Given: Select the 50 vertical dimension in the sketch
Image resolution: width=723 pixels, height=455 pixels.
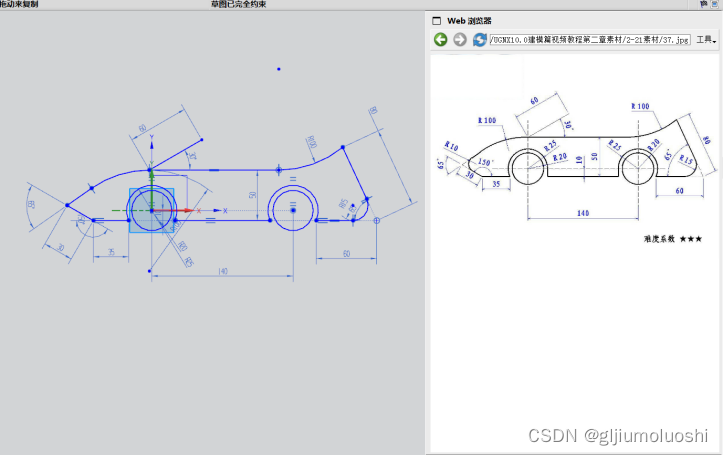Looking at the screenshot, I should click(253, 195).
